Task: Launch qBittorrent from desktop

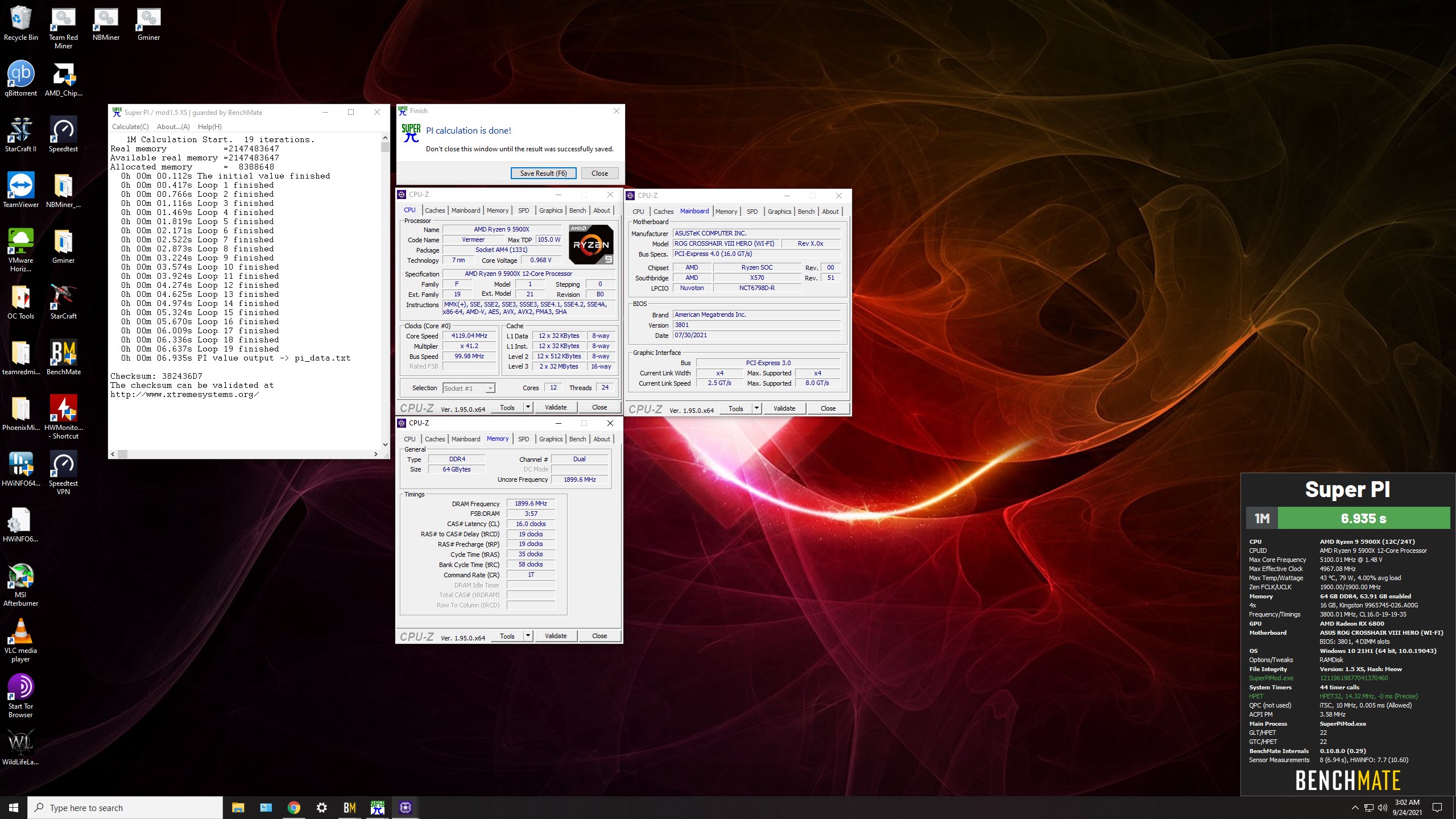Action: coord(21,78)
